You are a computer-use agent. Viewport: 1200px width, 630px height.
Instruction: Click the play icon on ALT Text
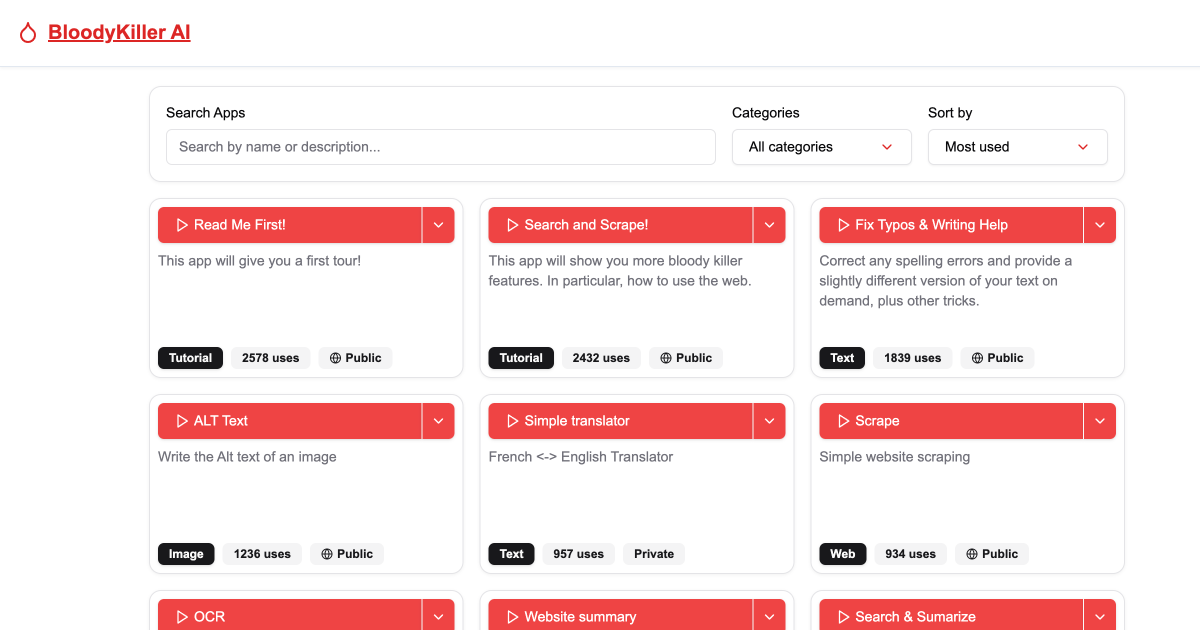click(182, 421)
